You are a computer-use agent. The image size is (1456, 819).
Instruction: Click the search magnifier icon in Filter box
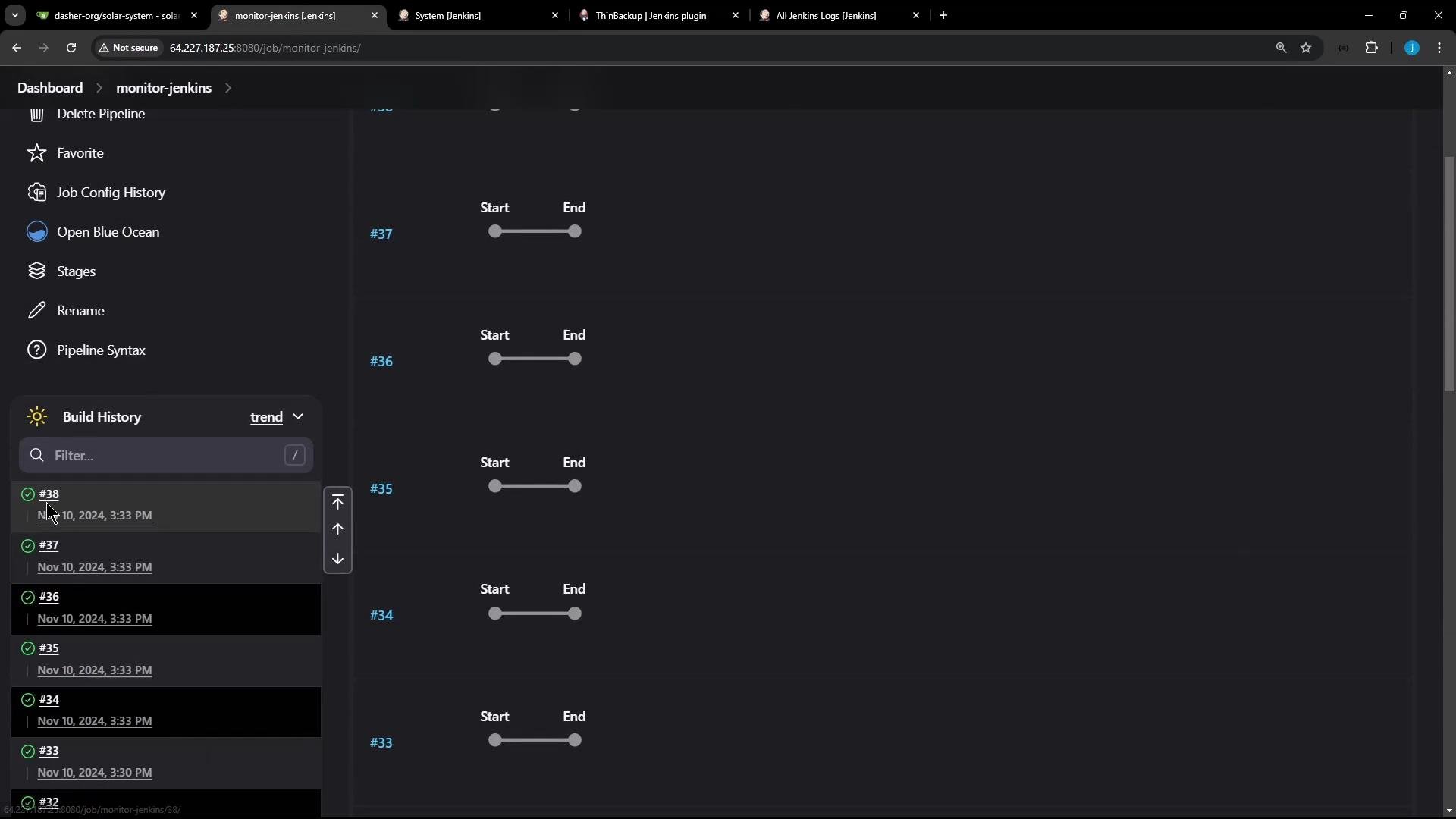coord(36,455)
